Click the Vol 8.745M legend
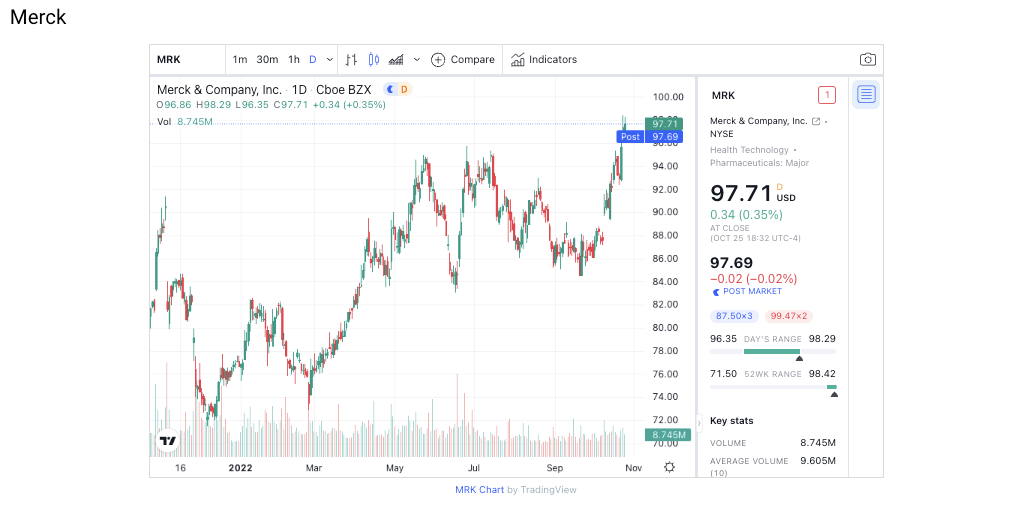 click(185, 121)
